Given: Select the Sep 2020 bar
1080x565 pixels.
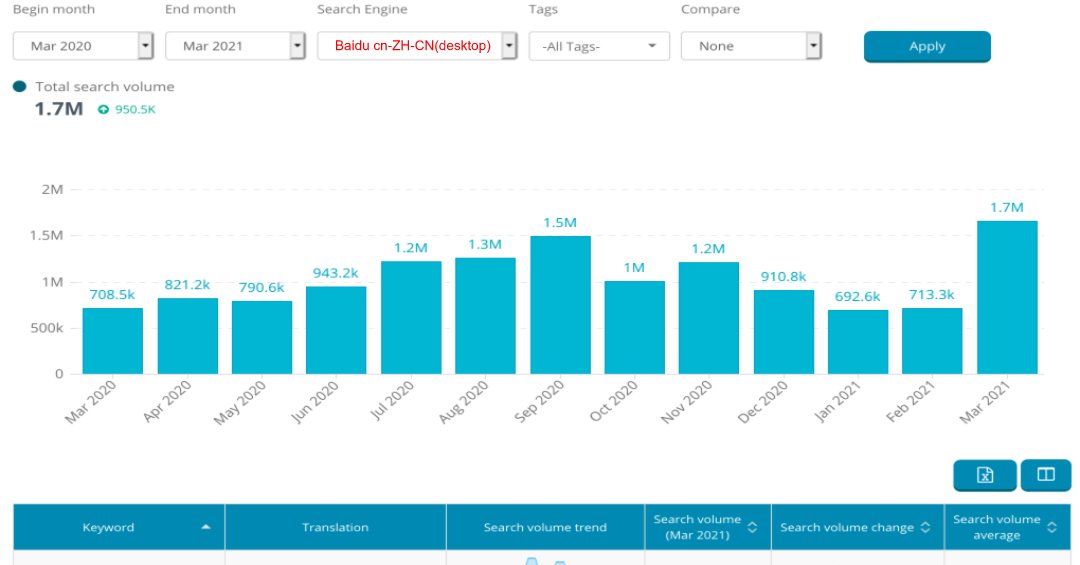Looking at the screenshot, I should click(x=560, y=305).
